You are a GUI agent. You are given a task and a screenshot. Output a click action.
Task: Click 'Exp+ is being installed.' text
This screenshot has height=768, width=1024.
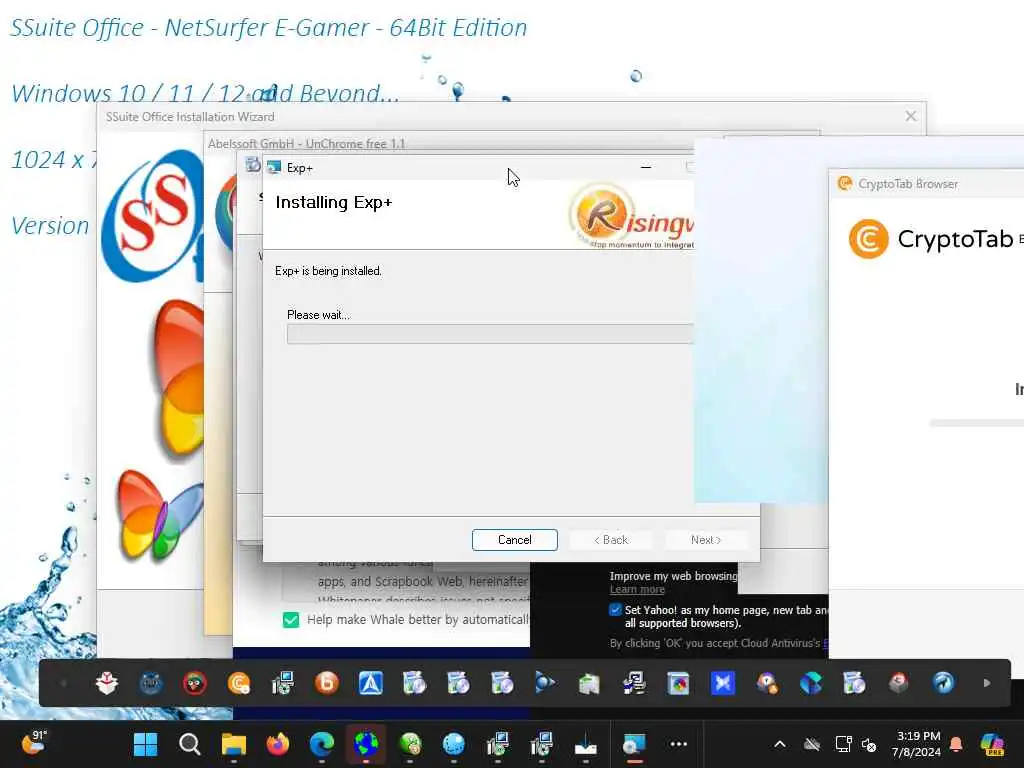(328, 271)
